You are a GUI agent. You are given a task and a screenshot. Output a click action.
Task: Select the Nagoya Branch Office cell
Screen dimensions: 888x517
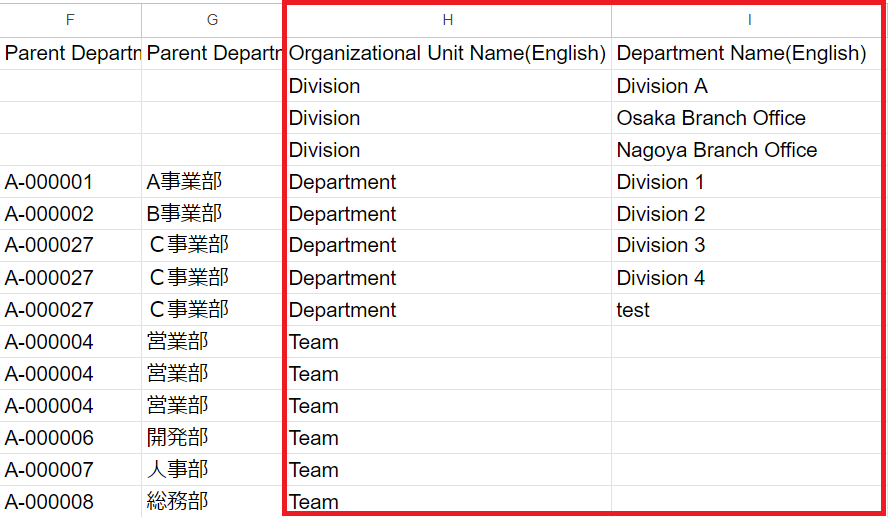[x=717, y=150]
